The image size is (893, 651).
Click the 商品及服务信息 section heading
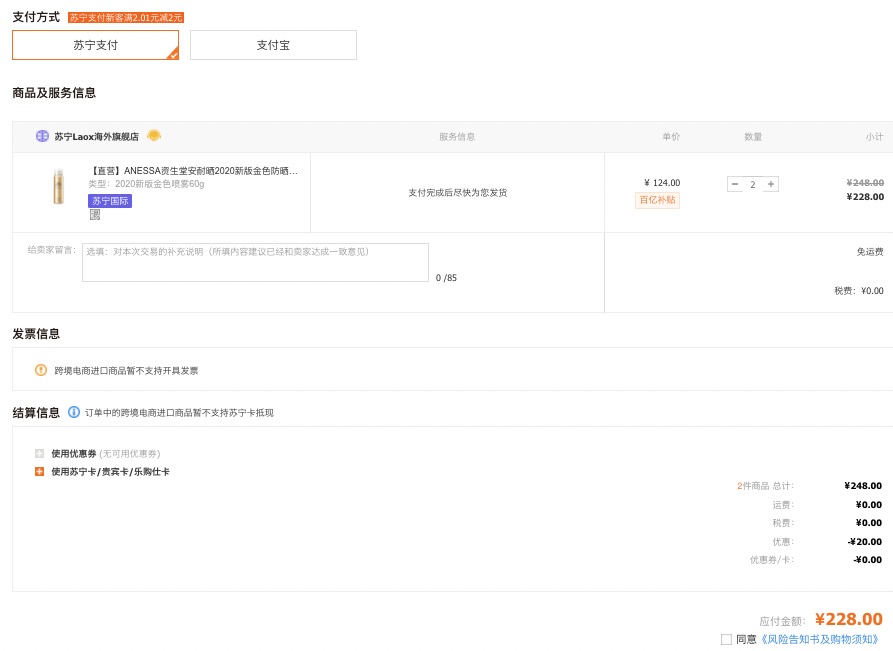pos(54,93)
